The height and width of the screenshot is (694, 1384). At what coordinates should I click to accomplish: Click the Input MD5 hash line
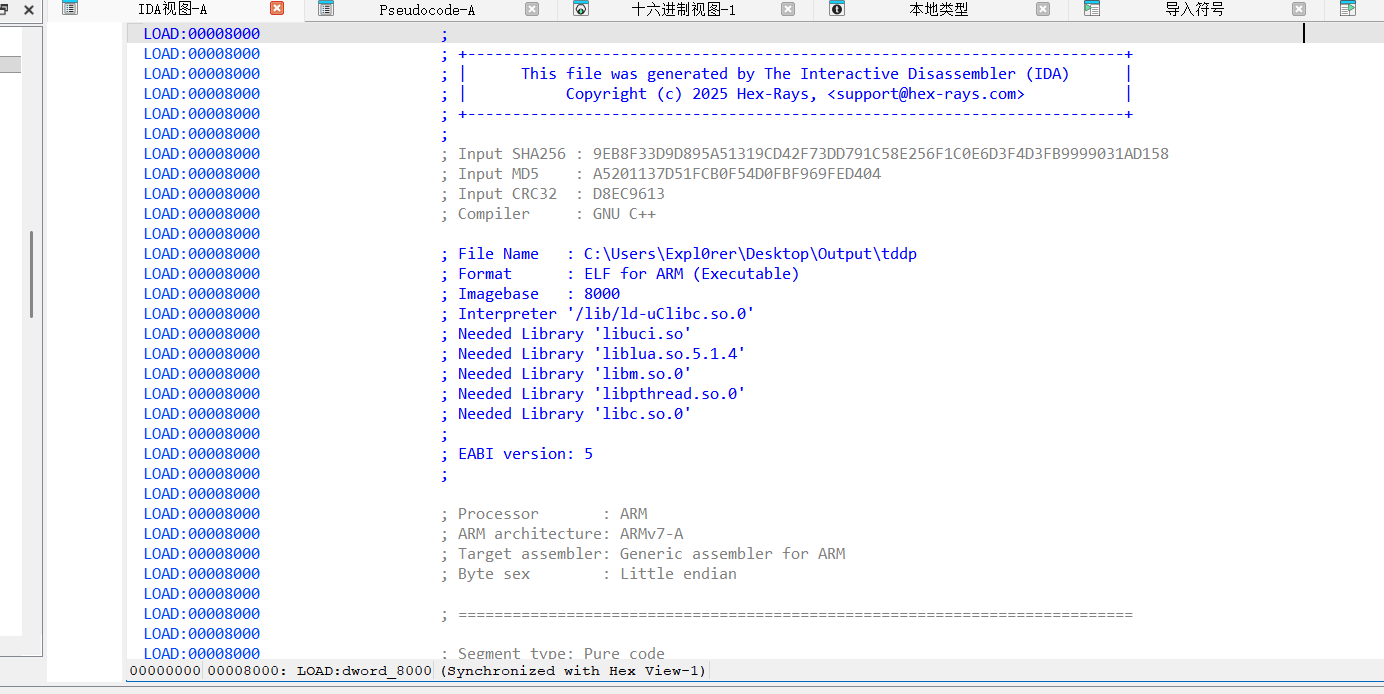tap(661, 174)
